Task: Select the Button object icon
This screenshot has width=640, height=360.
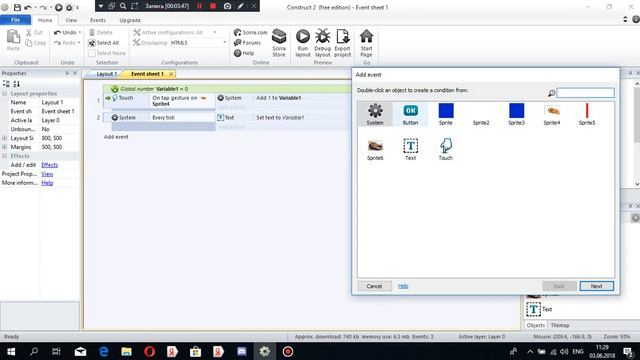Action: [410, 114]
